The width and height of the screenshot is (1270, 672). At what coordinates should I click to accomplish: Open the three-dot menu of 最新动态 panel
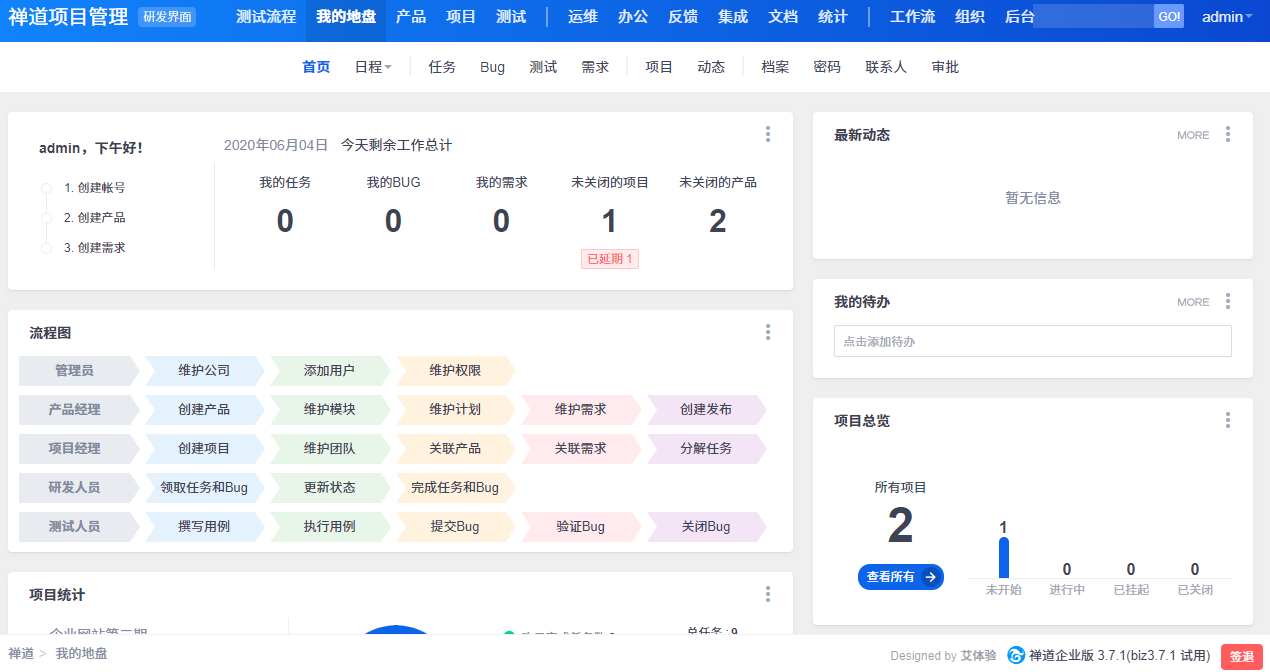click(x=1228, y=135)
